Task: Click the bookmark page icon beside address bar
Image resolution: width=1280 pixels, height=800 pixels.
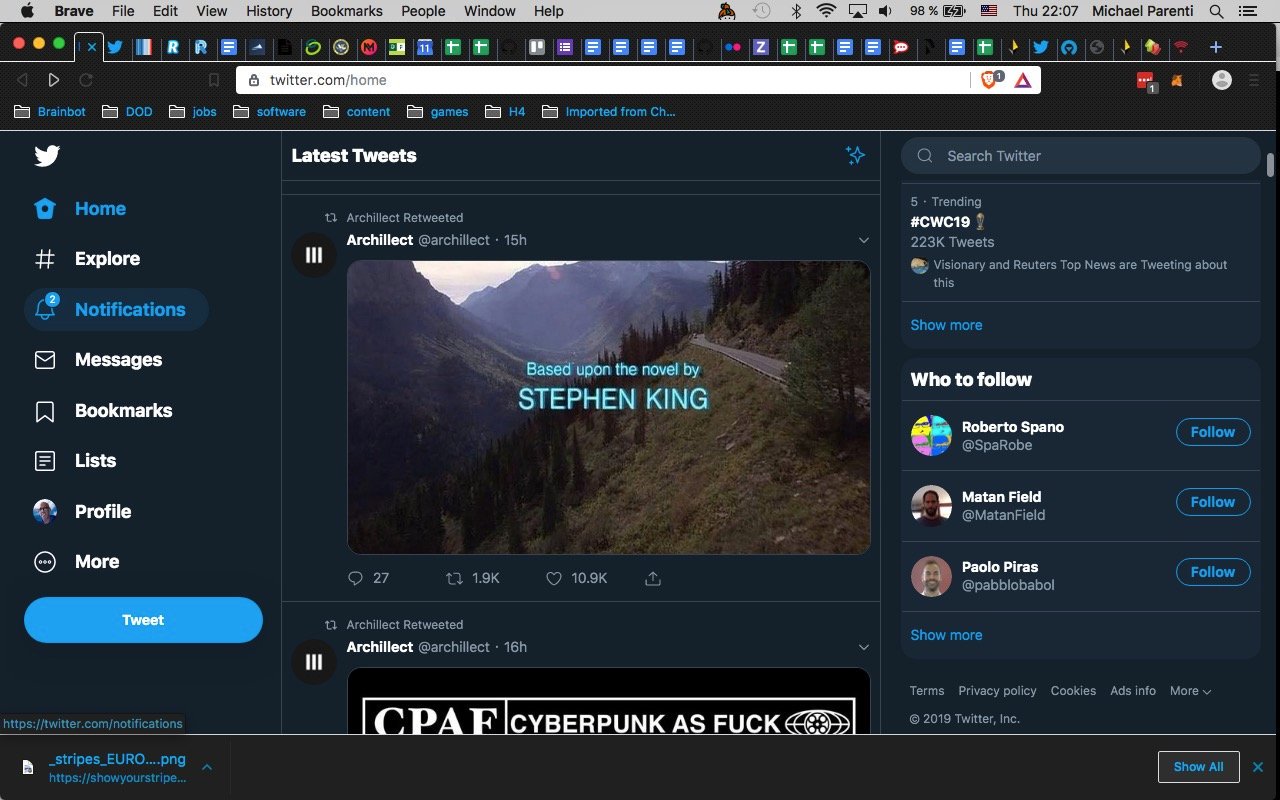Action: 213,80
